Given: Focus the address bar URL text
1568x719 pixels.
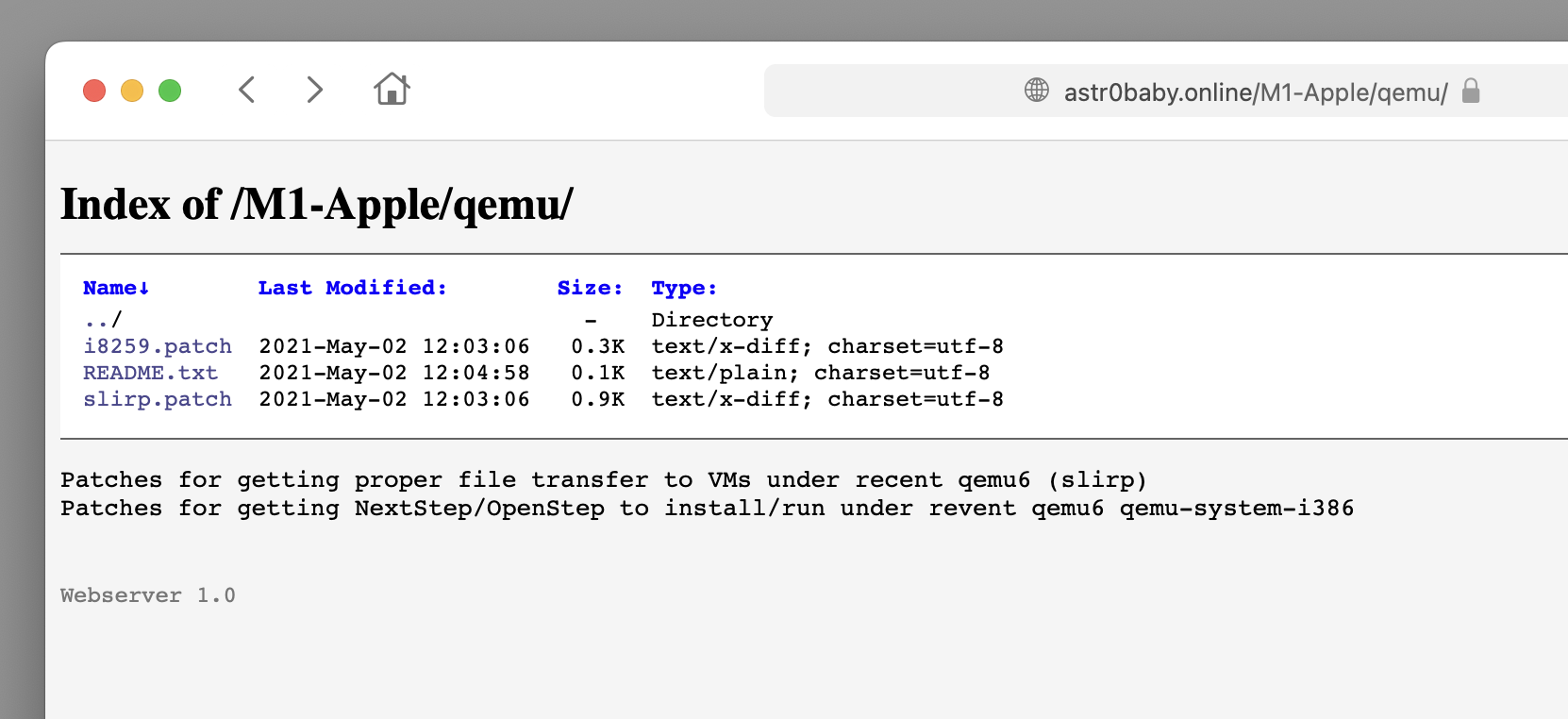Looking at the screenshot, I should (1255, 92).
